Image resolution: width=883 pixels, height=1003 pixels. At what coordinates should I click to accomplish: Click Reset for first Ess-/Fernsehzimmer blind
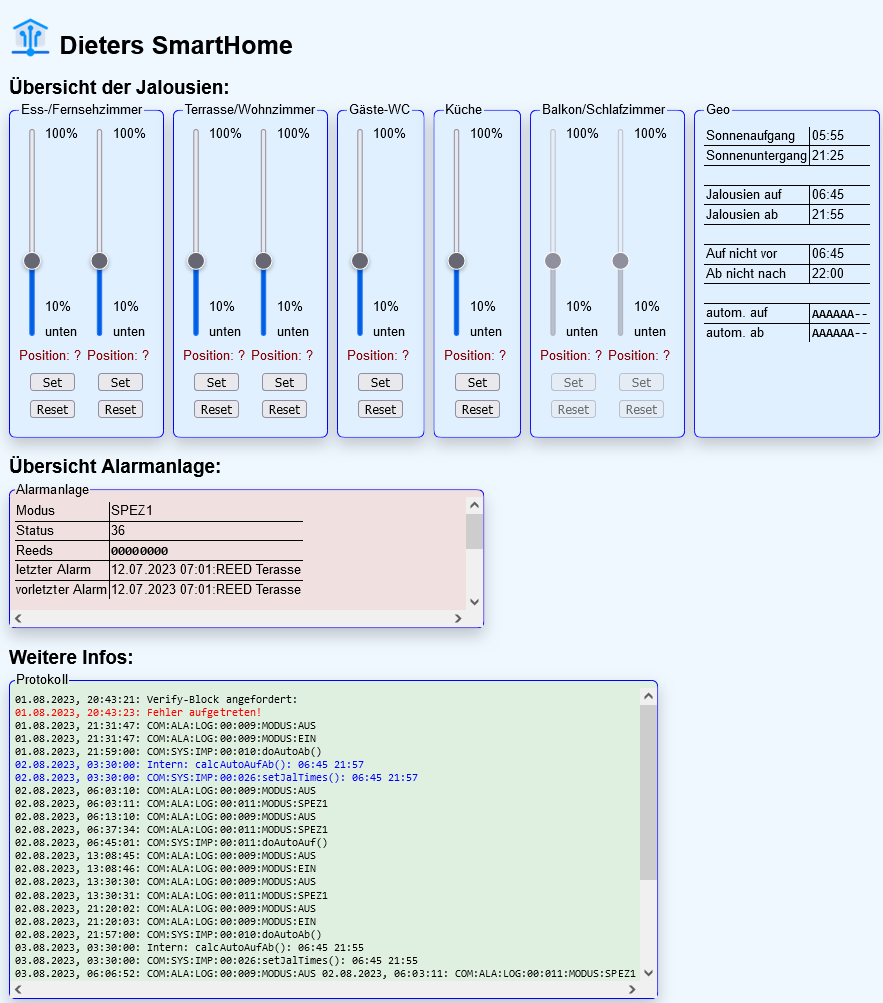[52, 409]
